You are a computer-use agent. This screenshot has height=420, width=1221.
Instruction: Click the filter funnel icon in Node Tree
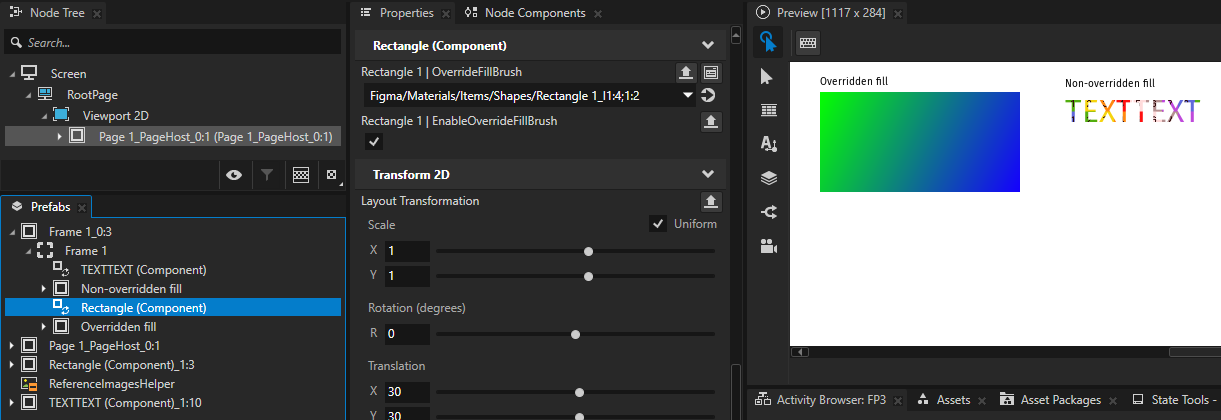tap(267, 175)
